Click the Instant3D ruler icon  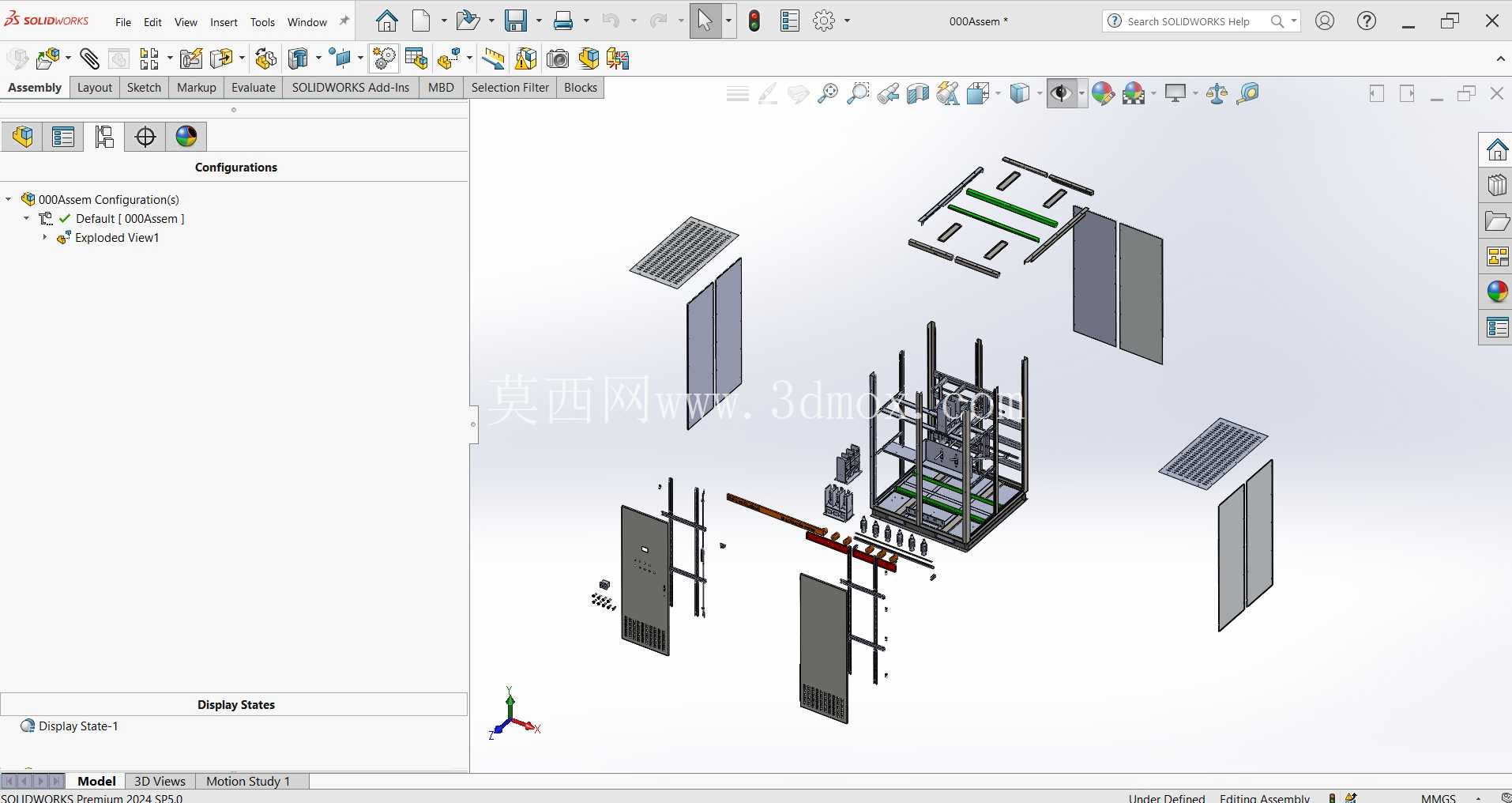point(494,58)
